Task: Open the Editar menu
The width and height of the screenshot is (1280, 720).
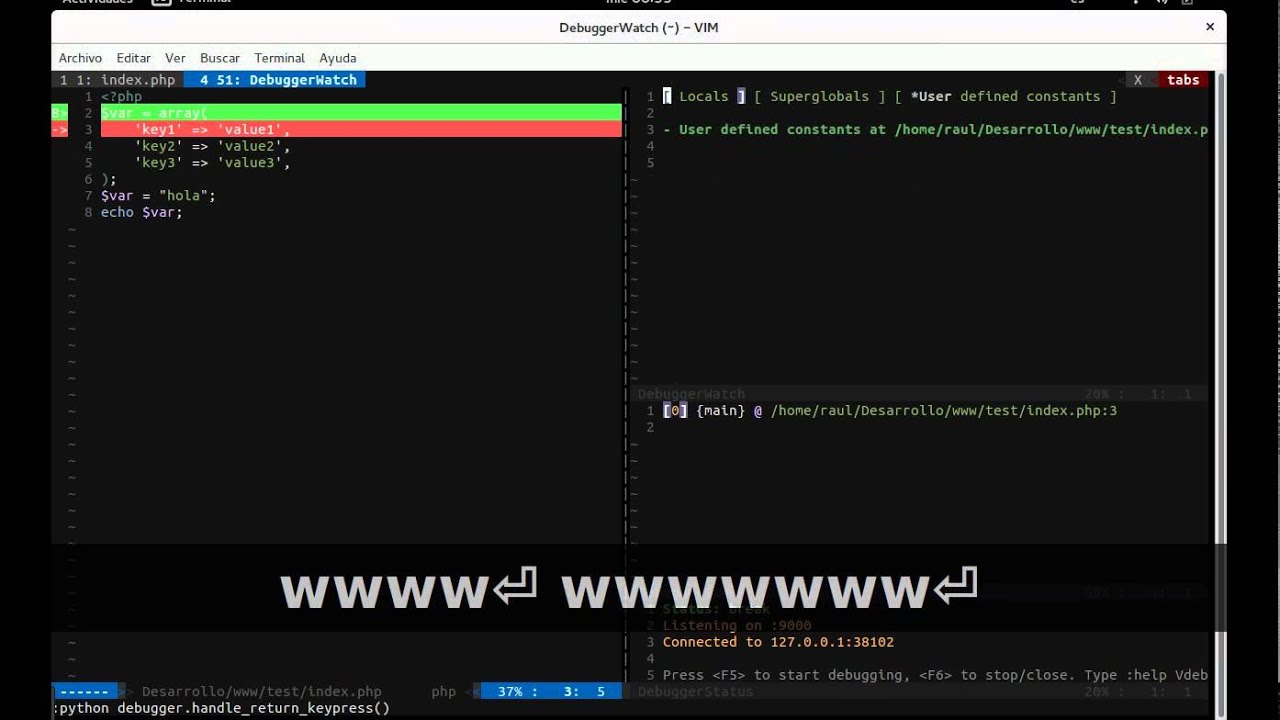Action: [133, 58]
